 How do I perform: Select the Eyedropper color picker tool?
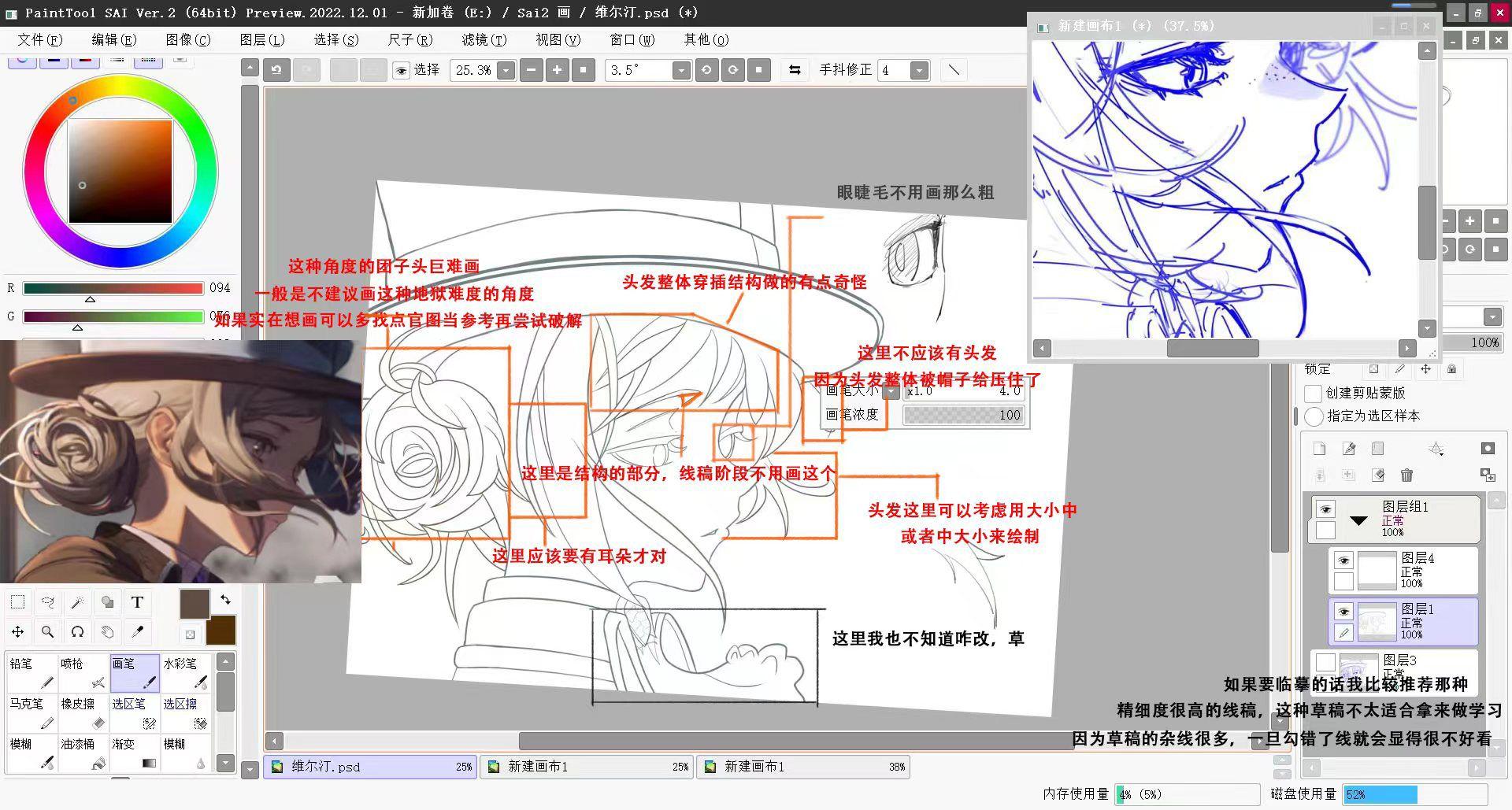coord(137,631)
